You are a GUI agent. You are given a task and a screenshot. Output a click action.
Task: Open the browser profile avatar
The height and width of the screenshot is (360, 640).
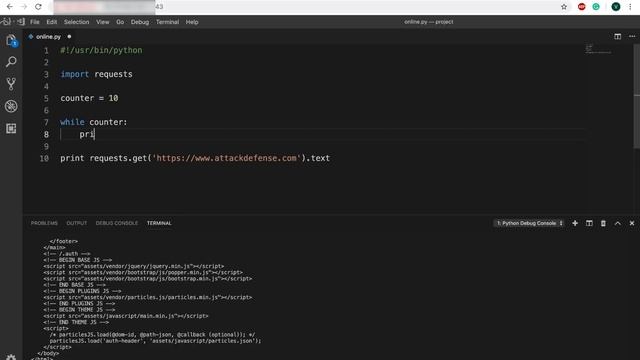tap(616, 7)
